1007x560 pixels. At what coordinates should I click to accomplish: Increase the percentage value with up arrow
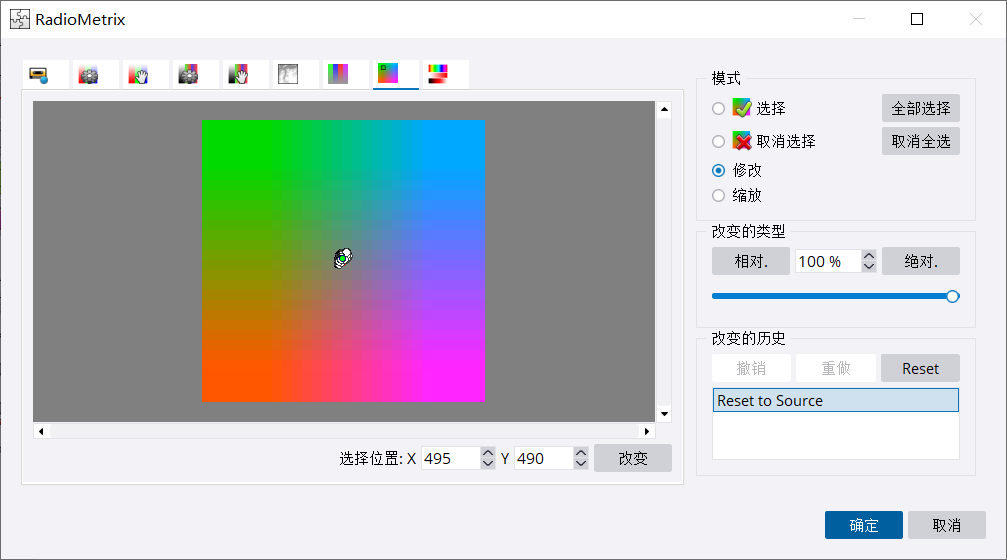(x=869, y=256)
